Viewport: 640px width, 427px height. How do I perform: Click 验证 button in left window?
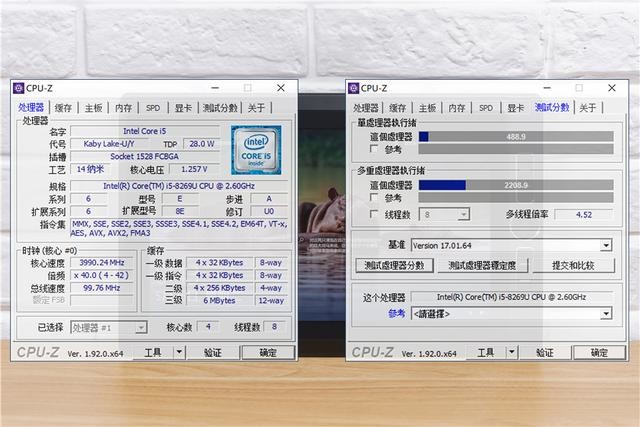pyautogui.click(x=213, y=352)
